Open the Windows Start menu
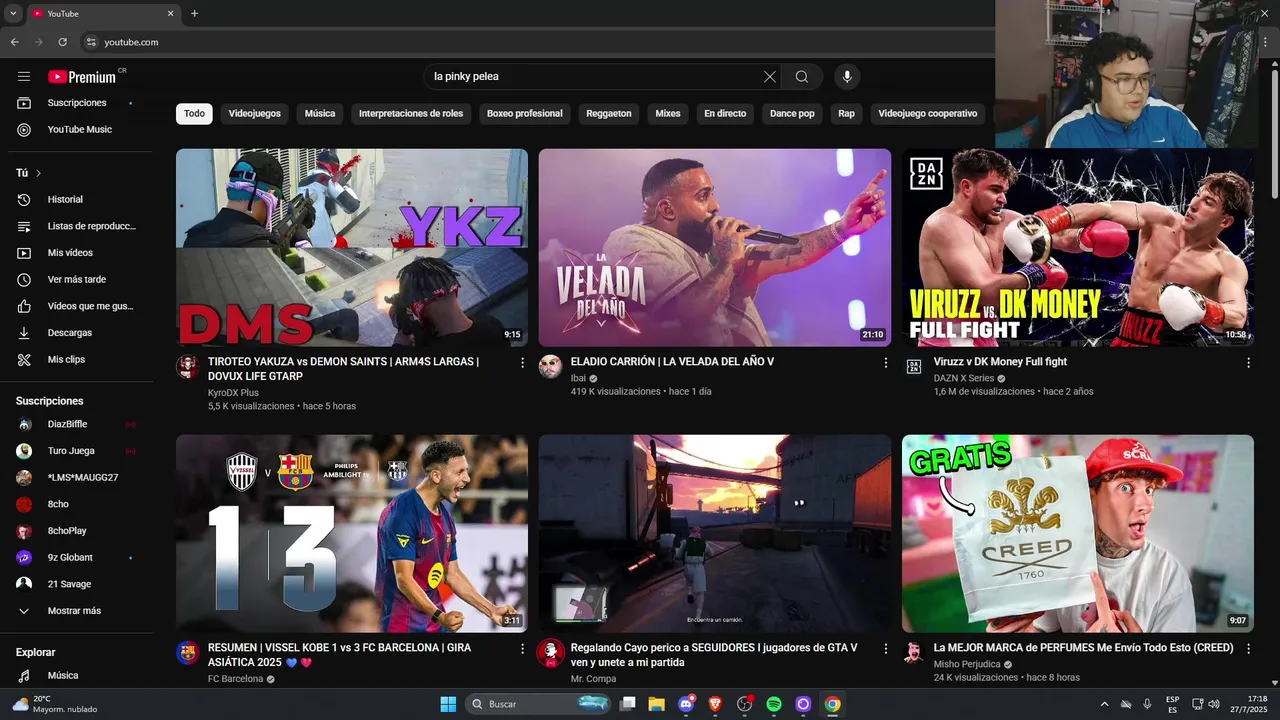This screenshot has width=1280, height=720. tap(448, 704)
